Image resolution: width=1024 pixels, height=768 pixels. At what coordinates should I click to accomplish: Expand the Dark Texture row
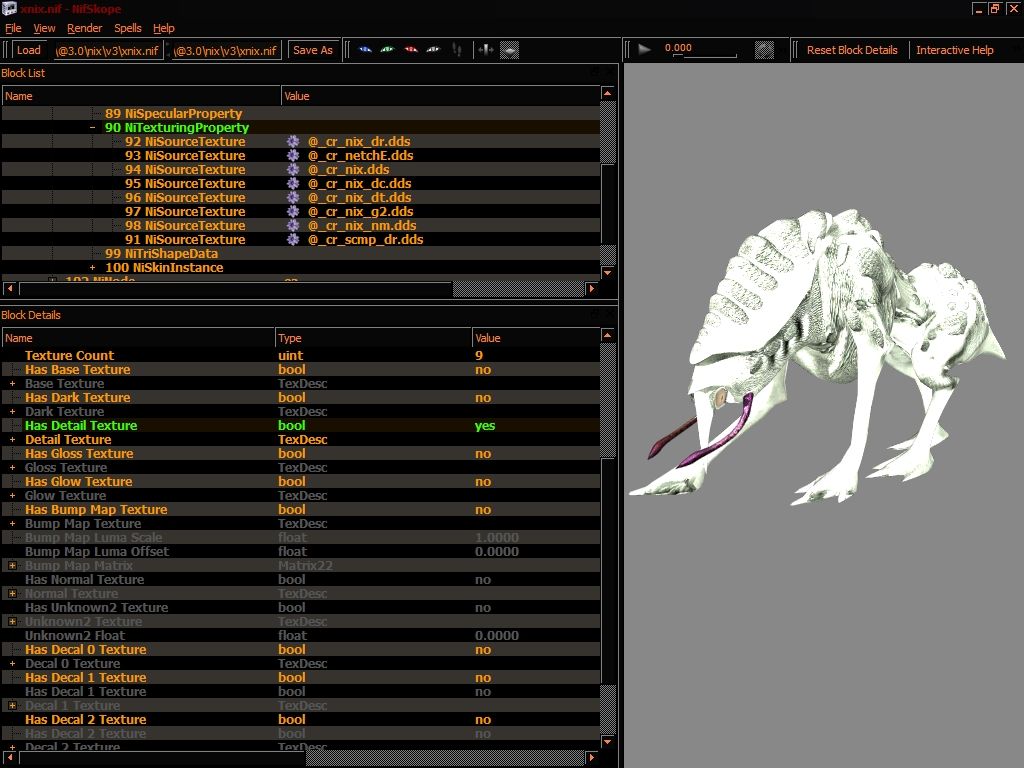click(x=12, y=412)
